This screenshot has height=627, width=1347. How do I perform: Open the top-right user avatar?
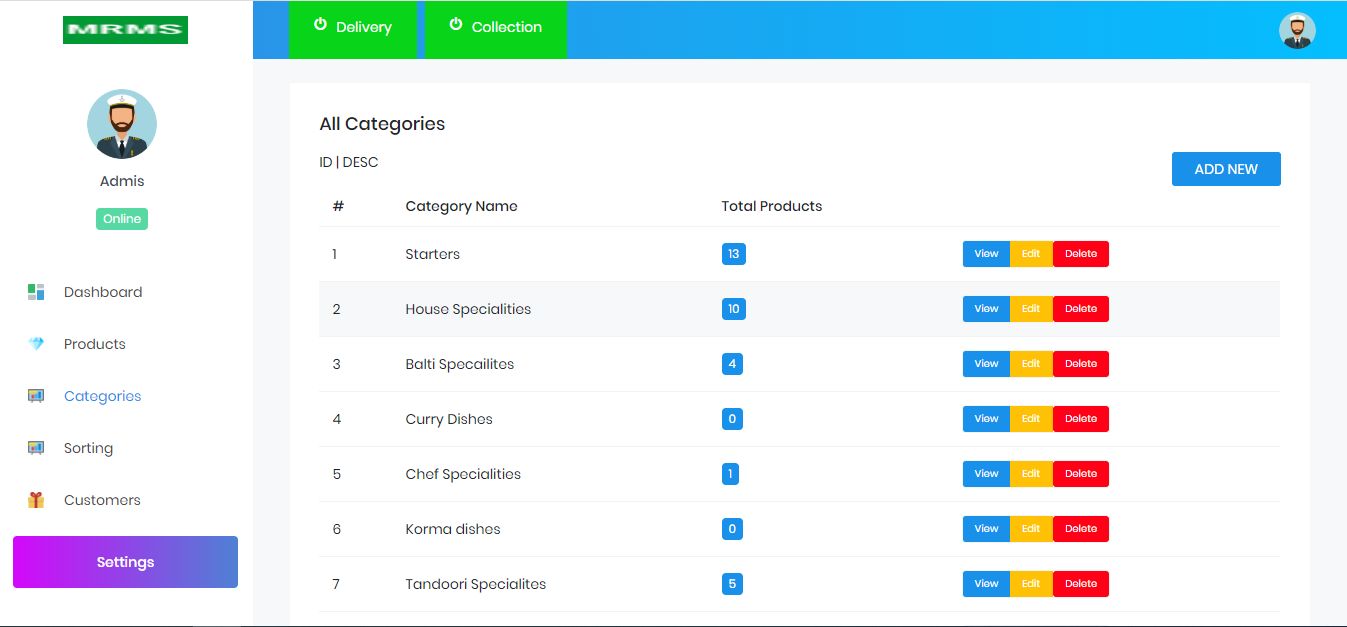1297,30
